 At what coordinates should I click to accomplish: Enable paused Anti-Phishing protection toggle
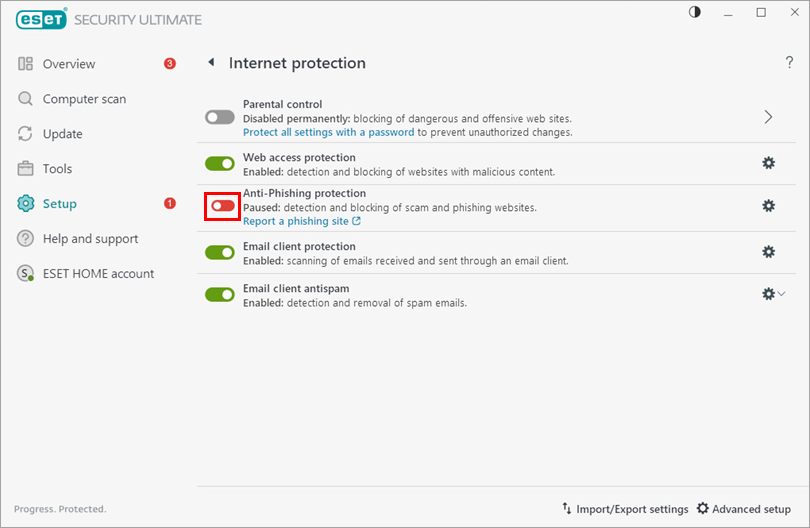pos(222,206)
